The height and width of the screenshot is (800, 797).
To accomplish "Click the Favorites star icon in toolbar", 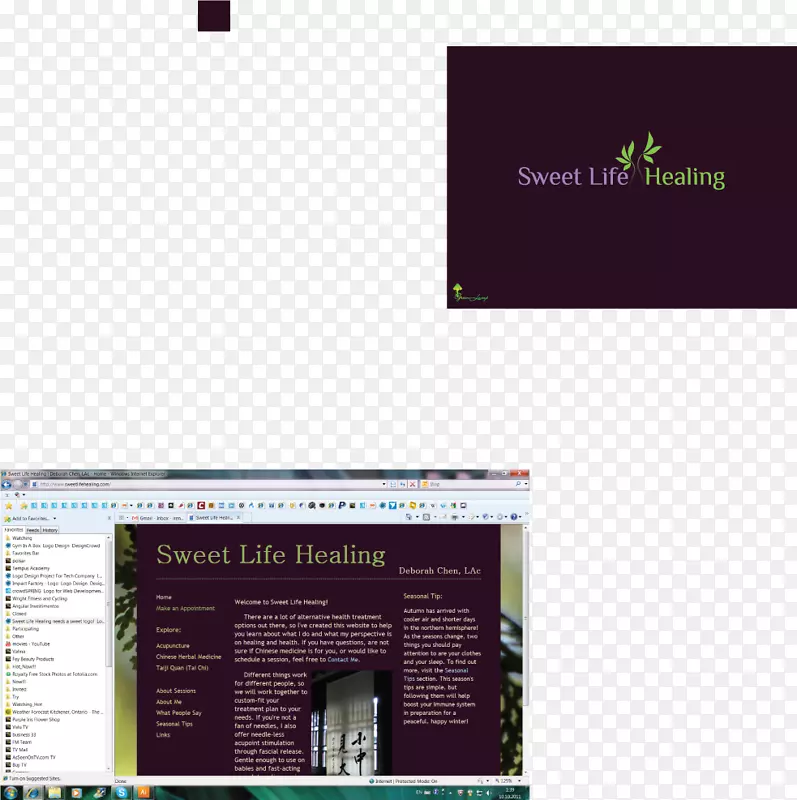I will (9, 506).
